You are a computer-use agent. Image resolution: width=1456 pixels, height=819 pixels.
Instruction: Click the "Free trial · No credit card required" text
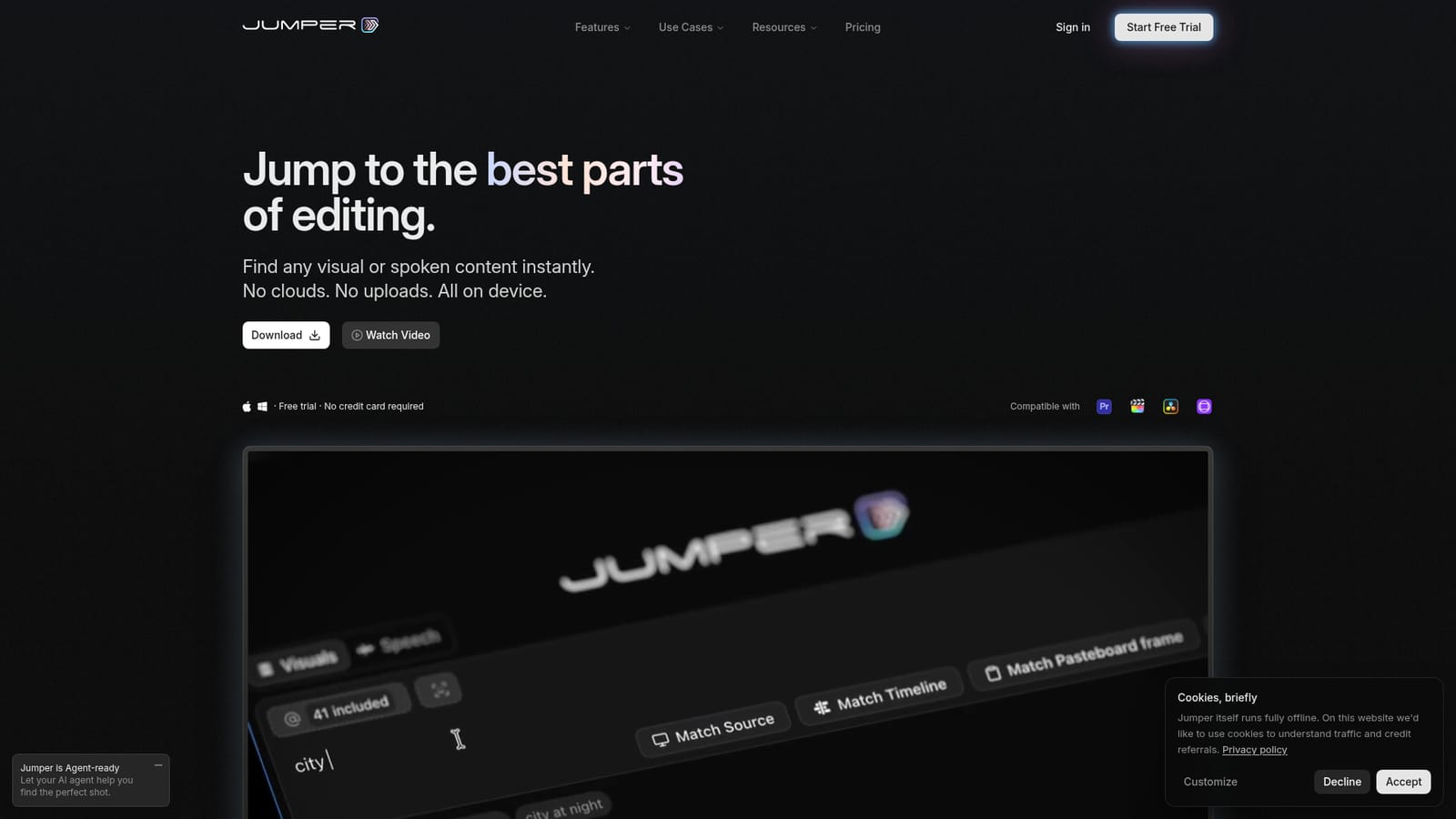pos(351,407)
